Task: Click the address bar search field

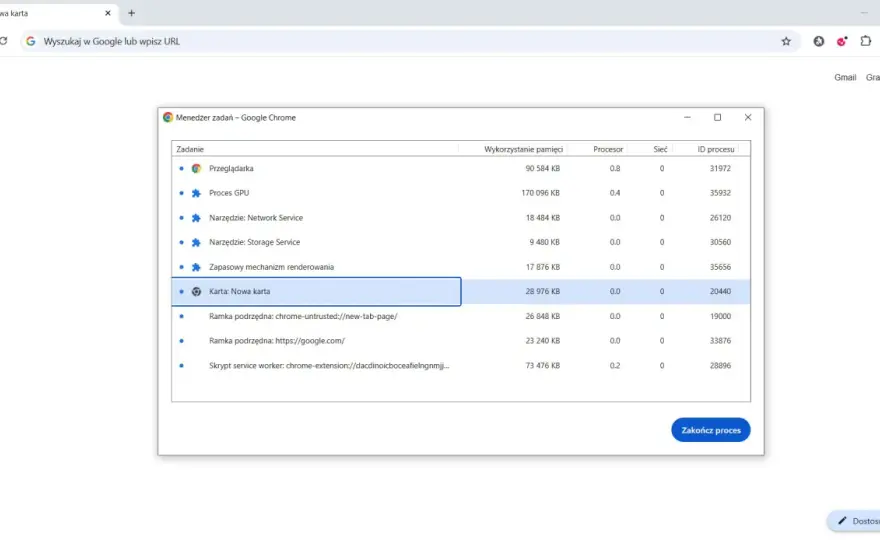Action: coord(410,41)
